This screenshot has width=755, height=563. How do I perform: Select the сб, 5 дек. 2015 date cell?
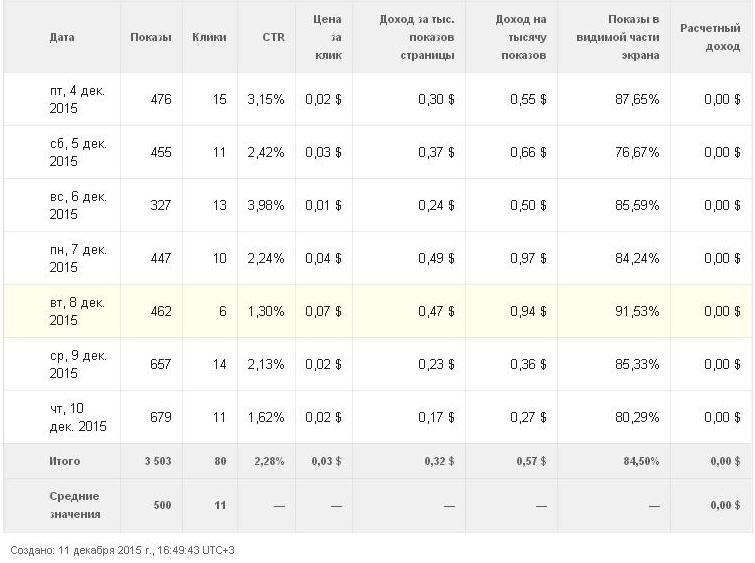click(x=78, y=152)
